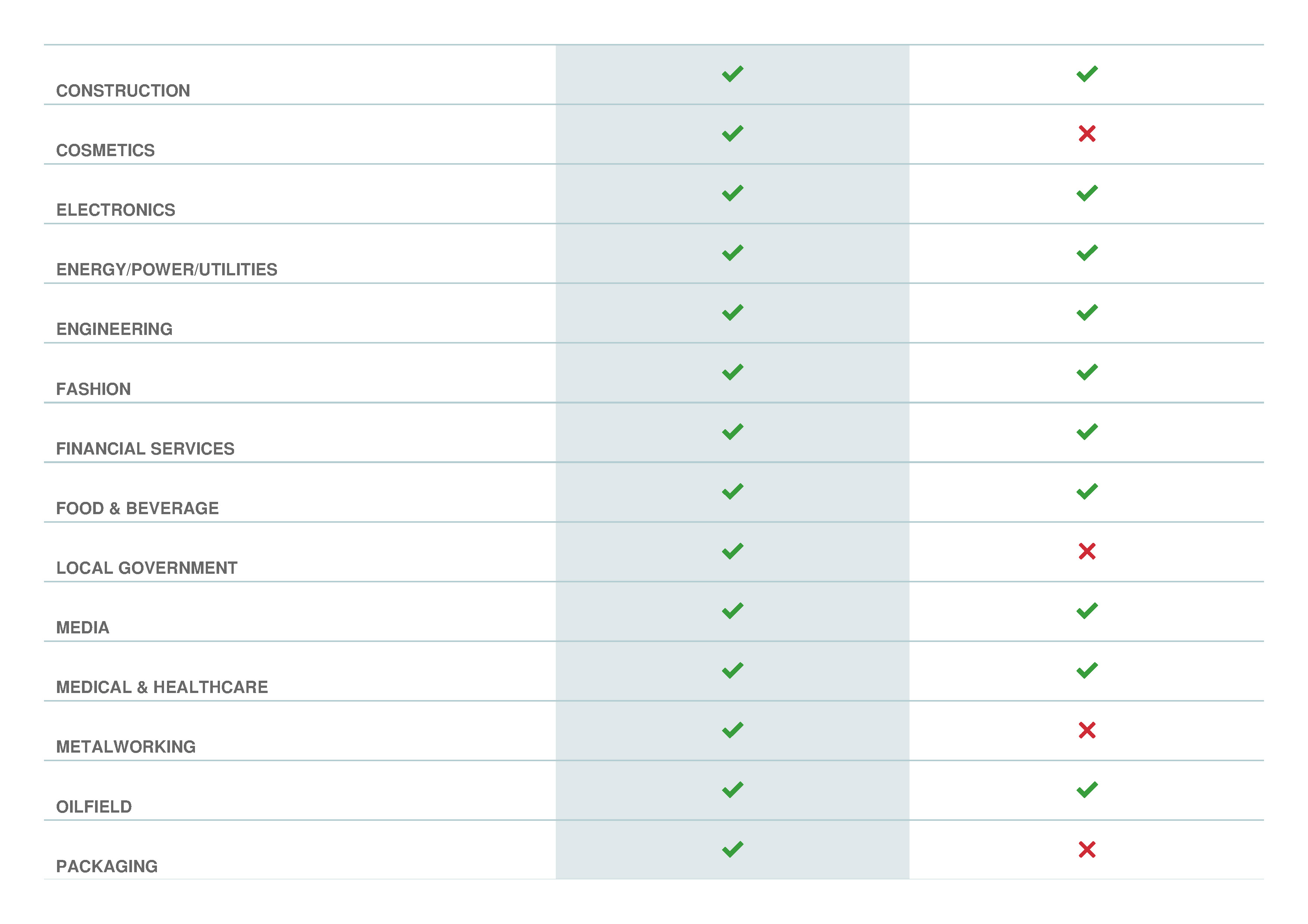Click the METALWORKING label text

point(126,746)
